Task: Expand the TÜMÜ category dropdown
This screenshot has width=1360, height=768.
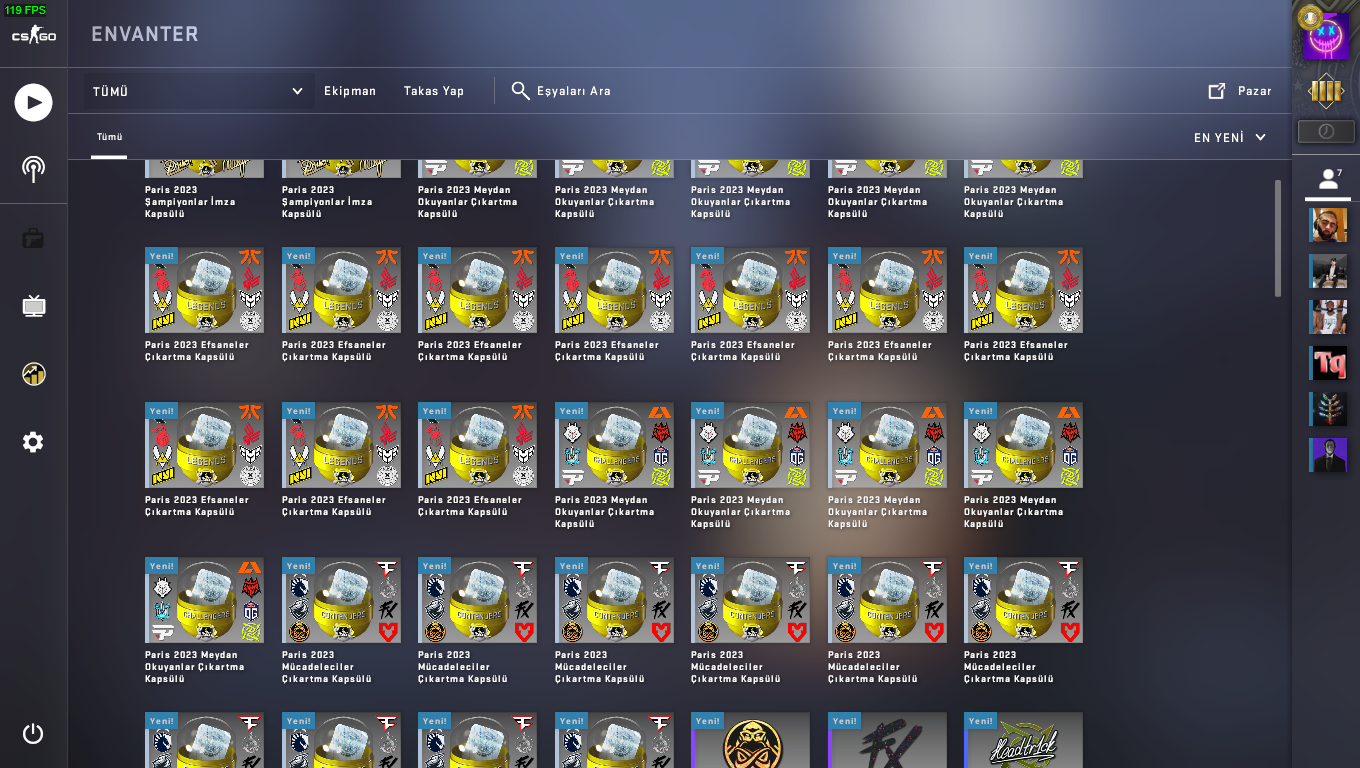Action: tap(199, 91)
